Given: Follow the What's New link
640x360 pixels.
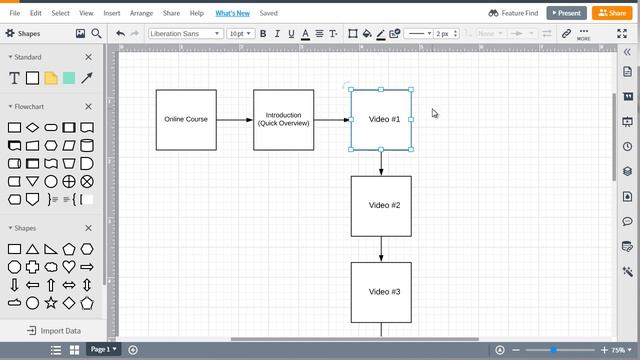Looking at the screenshot, I should tap(233, 13).
